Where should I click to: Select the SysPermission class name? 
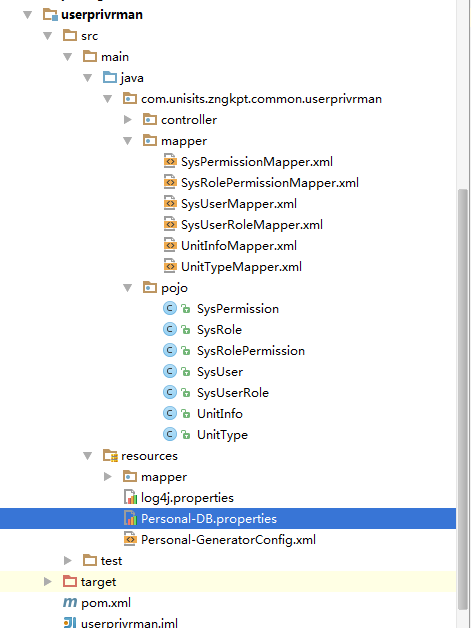(238, 309)
